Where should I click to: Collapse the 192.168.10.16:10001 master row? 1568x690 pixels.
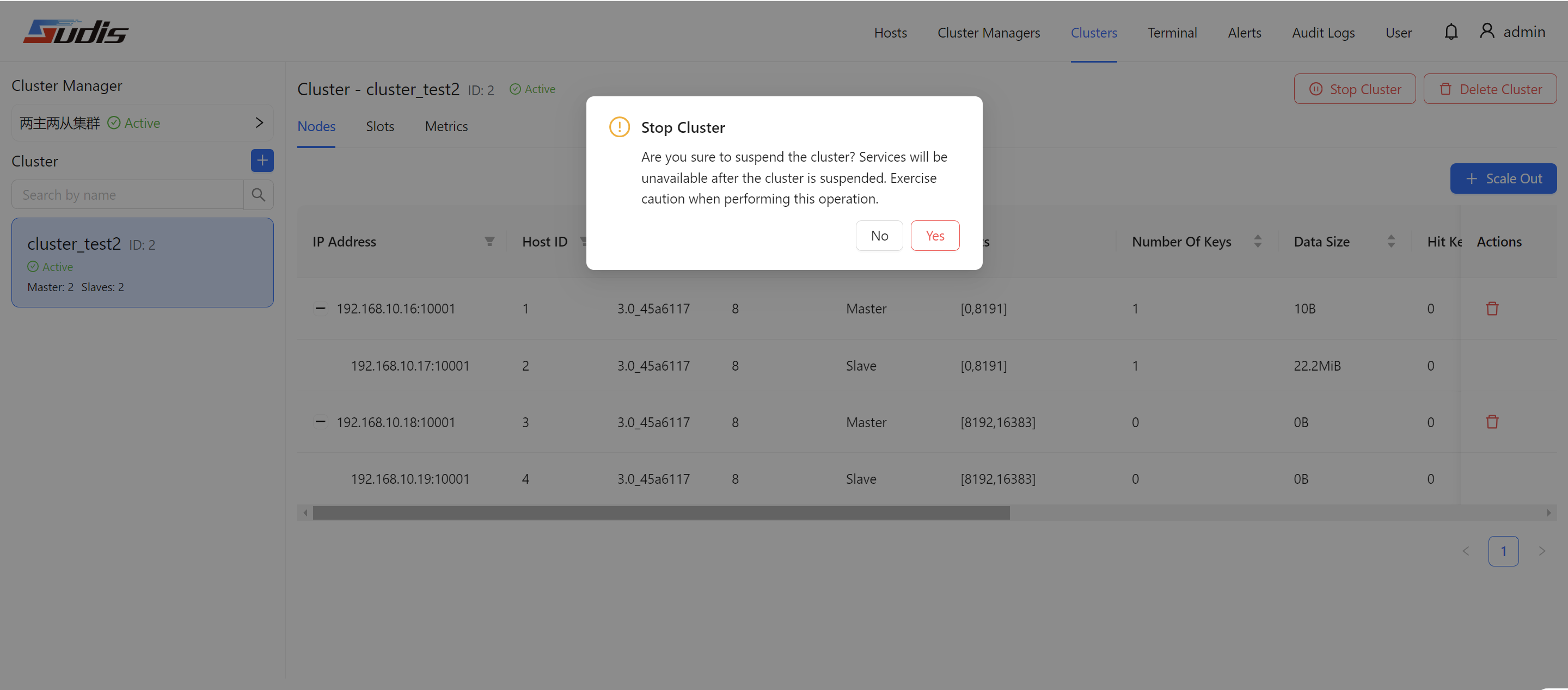click(x=320, y=309)
